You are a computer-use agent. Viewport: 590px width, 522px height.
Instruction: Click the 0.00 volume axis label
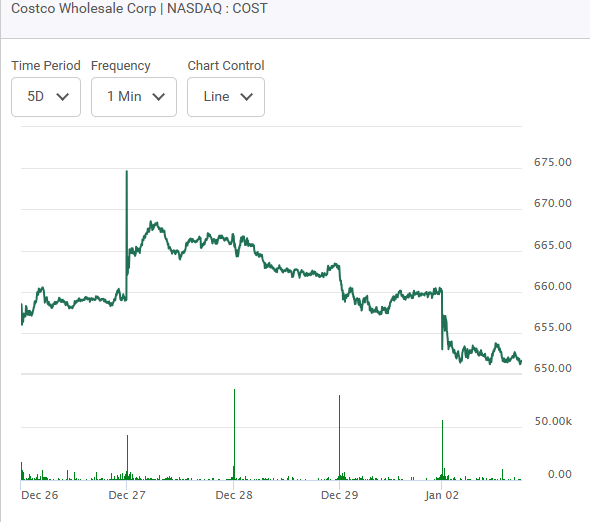[560, 474]
